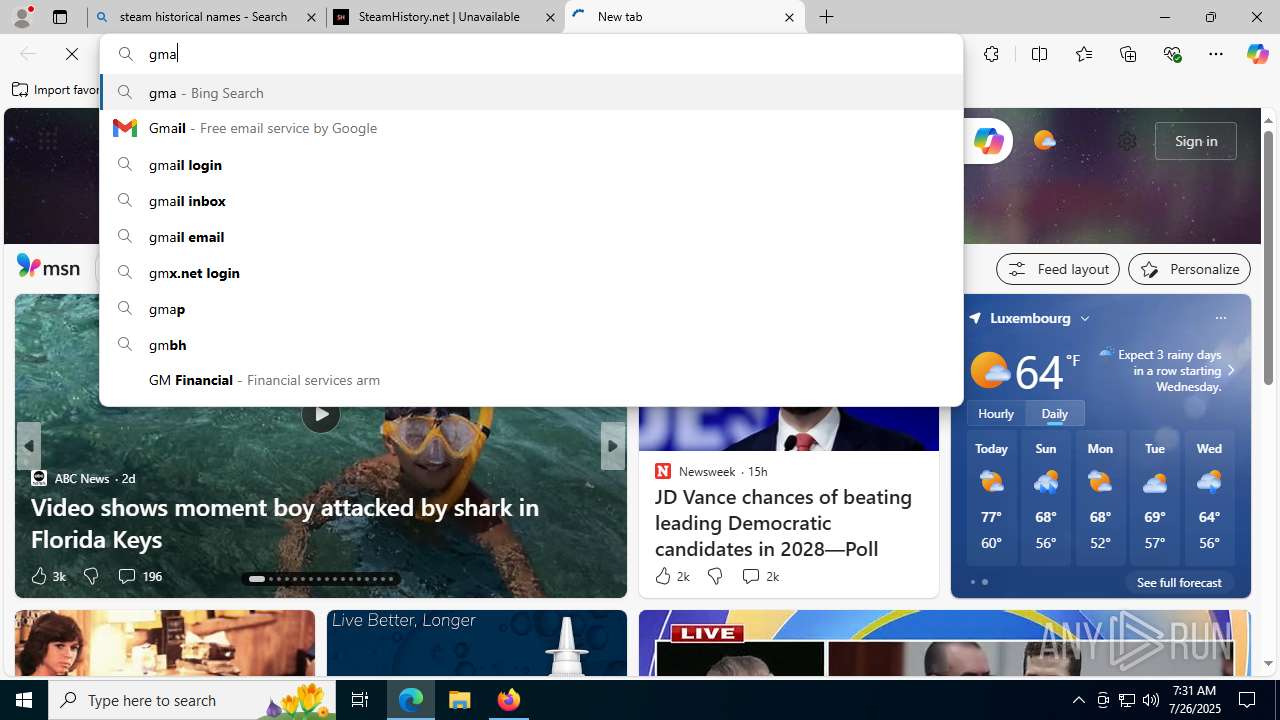Screen dimensions: 1280x720
Task: Dislike the shark attack story
Action: tap(91, 576)
